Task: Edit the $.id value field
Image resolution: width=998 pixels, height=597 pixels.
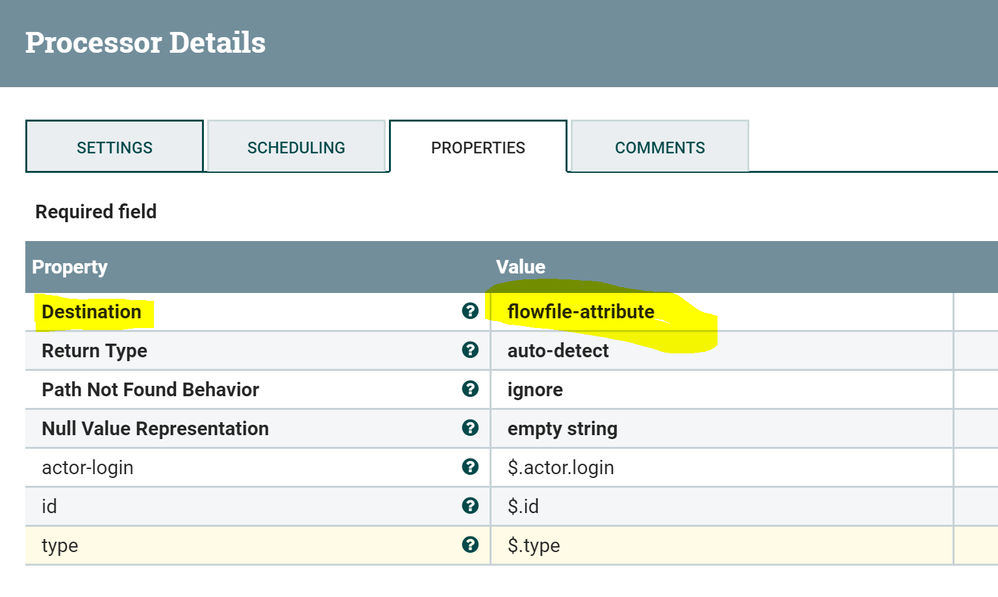Action: pyautogui.click(x=523, y=507)
